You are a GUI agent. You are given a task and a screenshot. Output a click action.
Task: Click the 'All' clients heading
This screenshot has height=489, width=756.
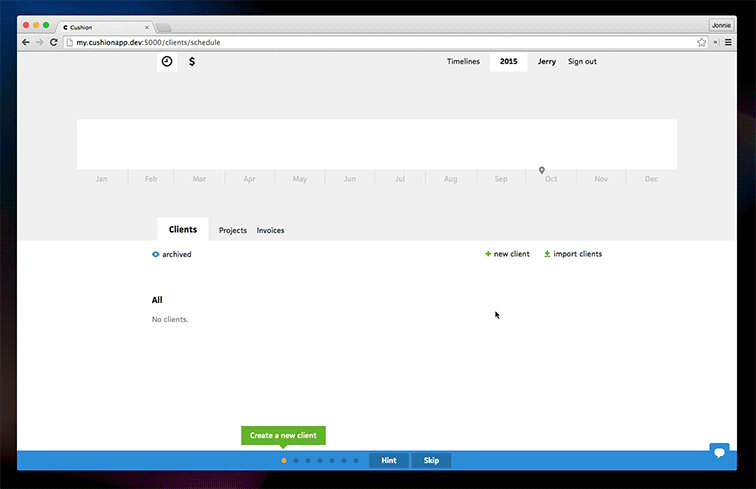point(157,300)
